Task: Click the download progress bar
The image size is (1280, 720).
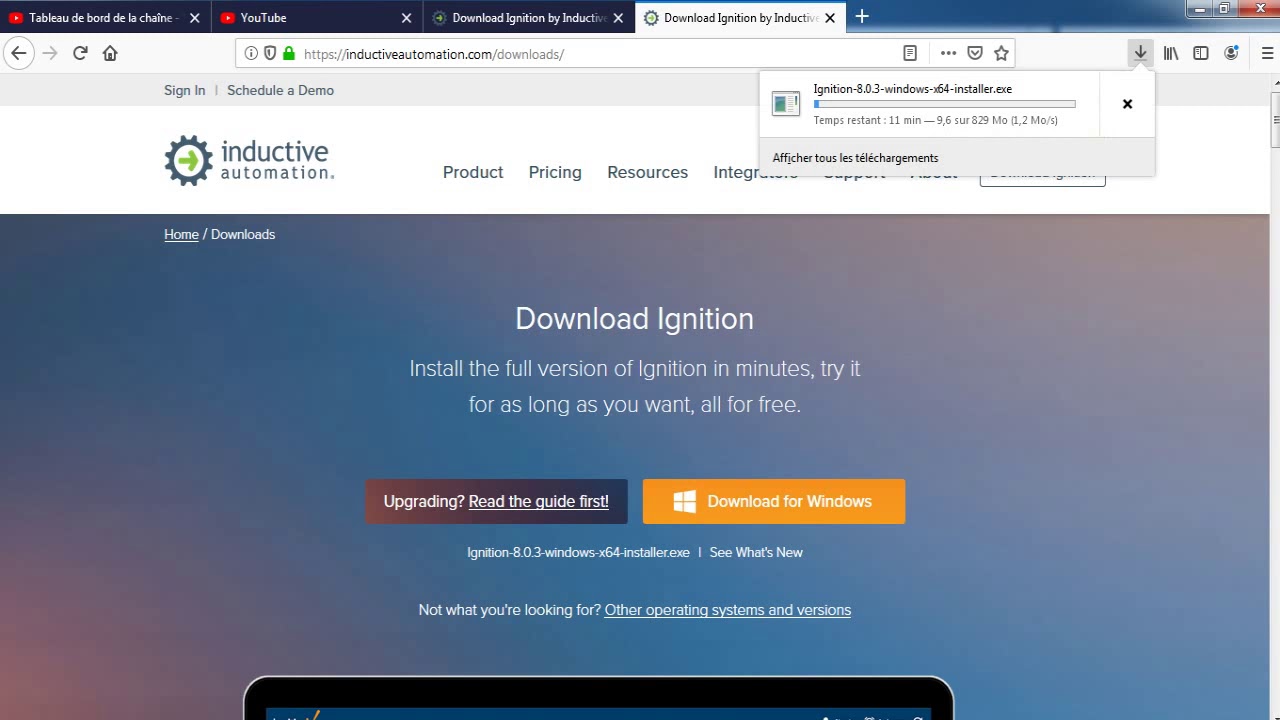Action: click(x=945, y=104)
